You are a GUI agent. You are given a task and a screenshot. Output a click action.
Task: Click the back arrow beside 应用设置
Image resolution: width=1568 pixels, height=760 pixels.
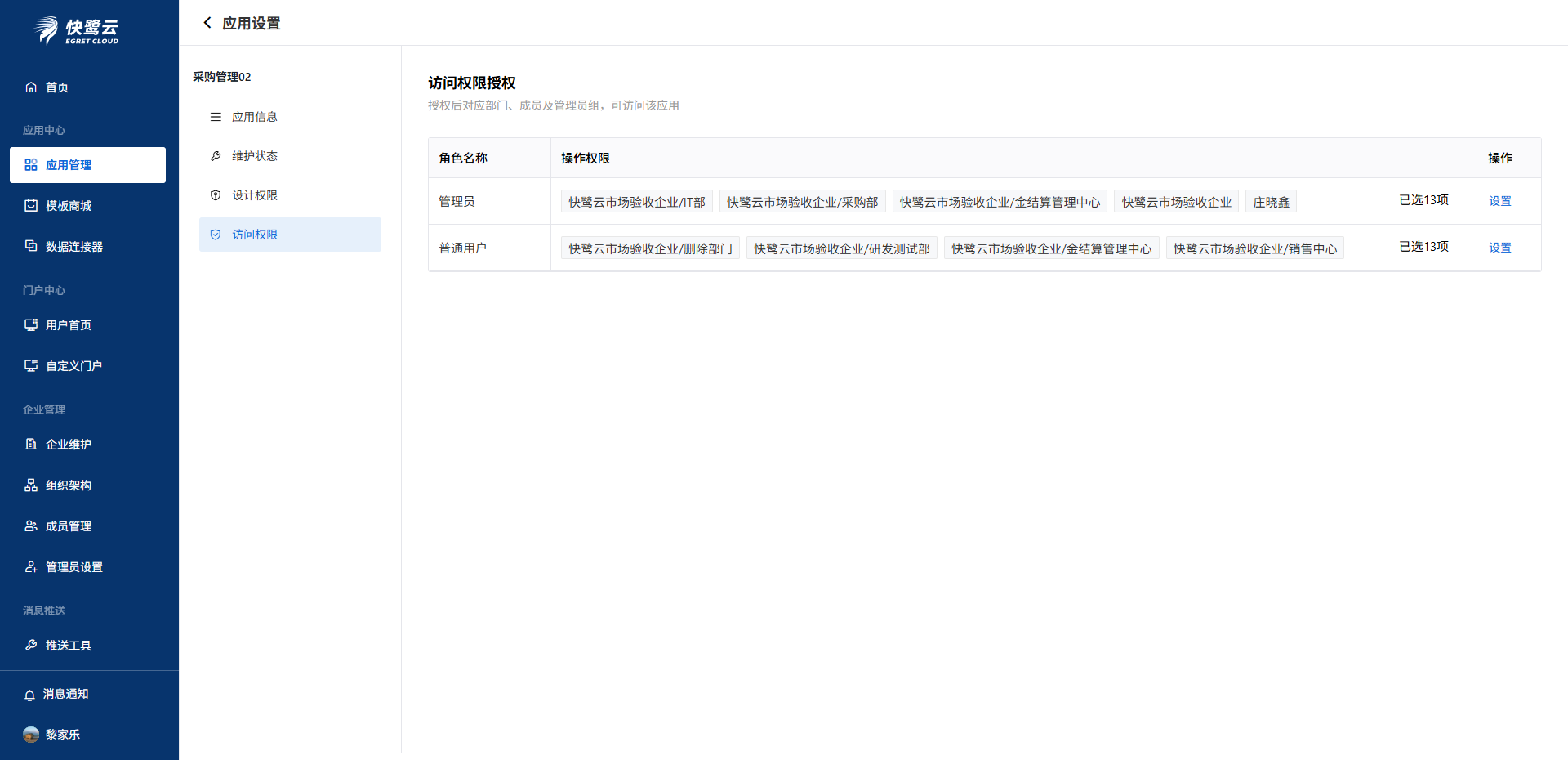point(207,23)
